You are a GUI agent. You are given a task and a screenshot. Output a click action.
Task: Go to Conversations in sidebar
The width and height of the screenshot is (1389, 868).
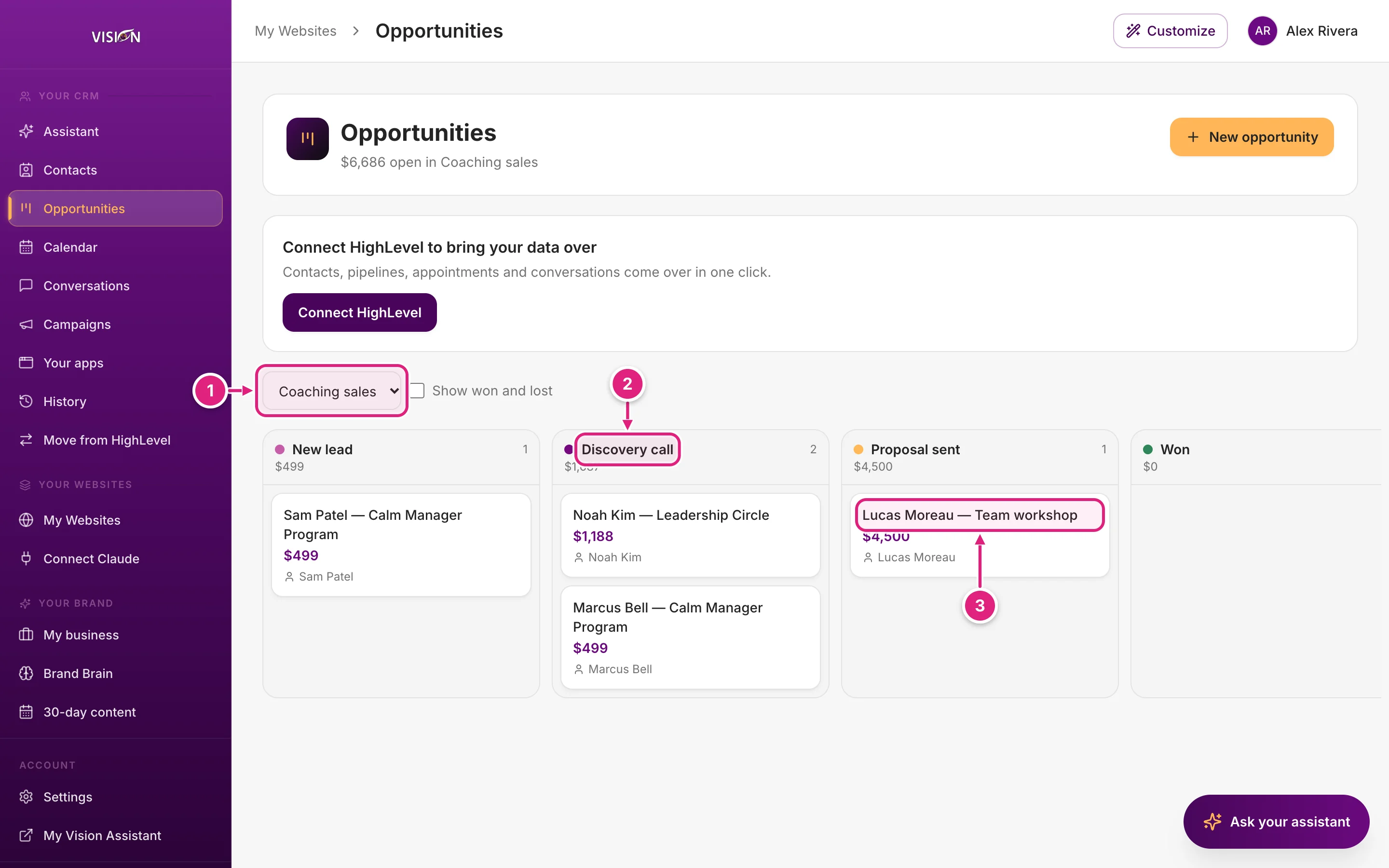[115, 285]
